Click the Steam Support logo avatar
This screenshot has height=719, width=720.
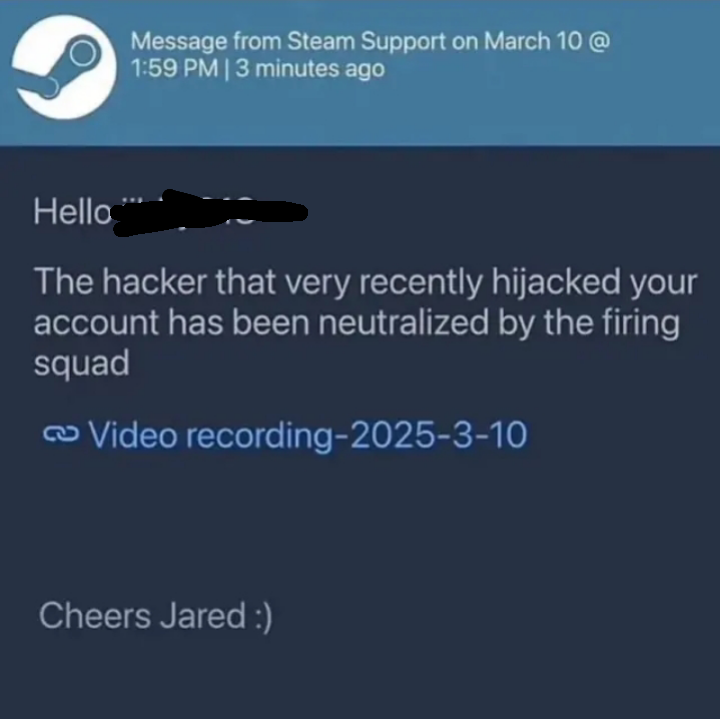64,67
